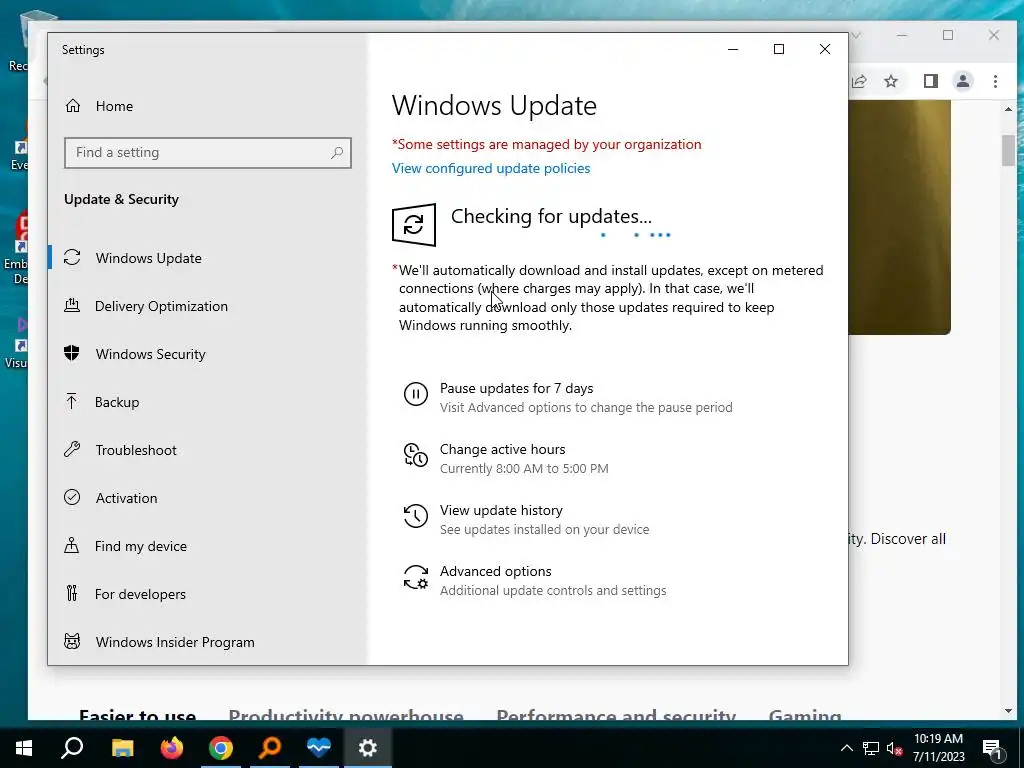Image resolution: width=1024 pixels, height=768 pixels.
Task: Click the Backup upward arrow icon
Action: point(72,401)
